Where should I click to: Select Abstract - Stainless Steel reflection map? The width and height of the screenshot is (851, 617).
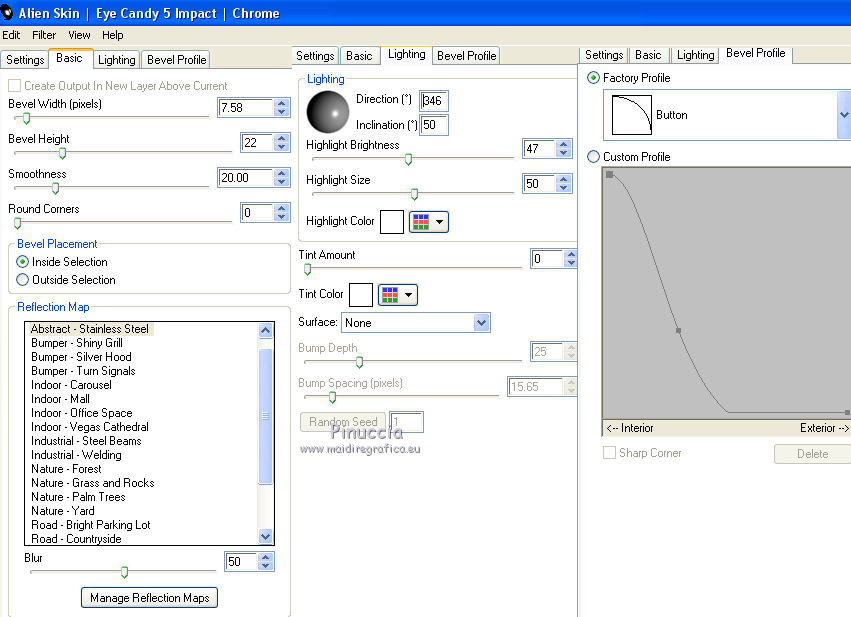coord(90,329)
